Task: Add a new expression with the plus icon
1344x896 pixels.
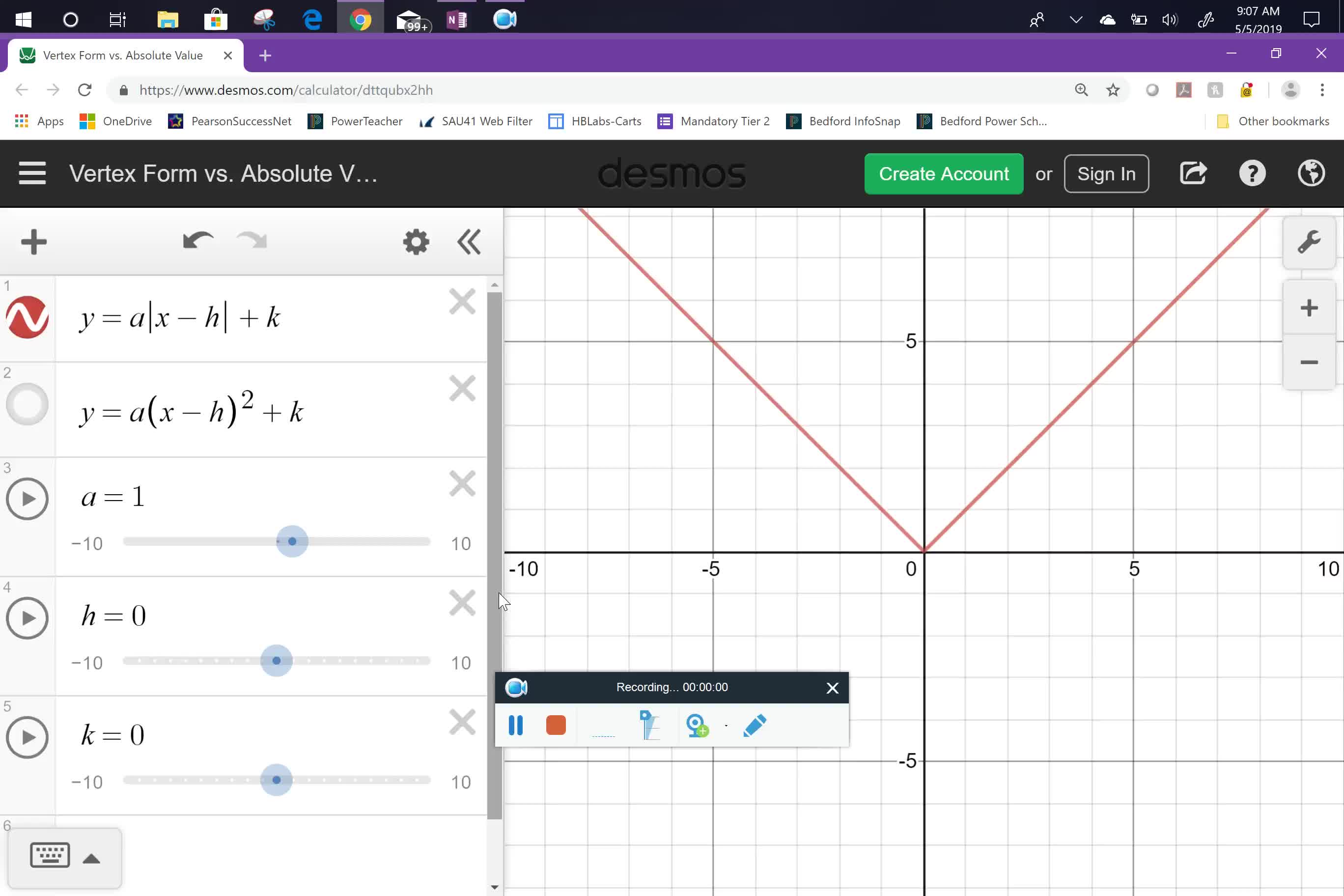Action: [32, 241]
